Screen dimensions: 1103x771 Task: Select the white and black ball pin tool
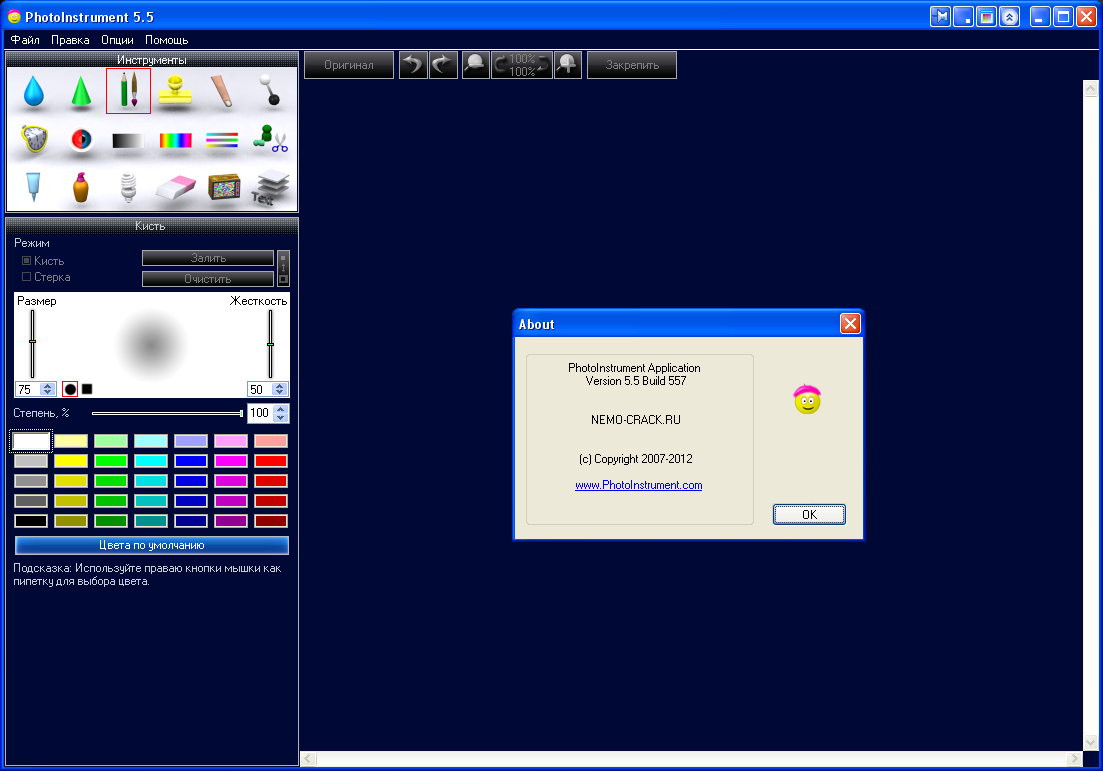click(x=269, y=91)
